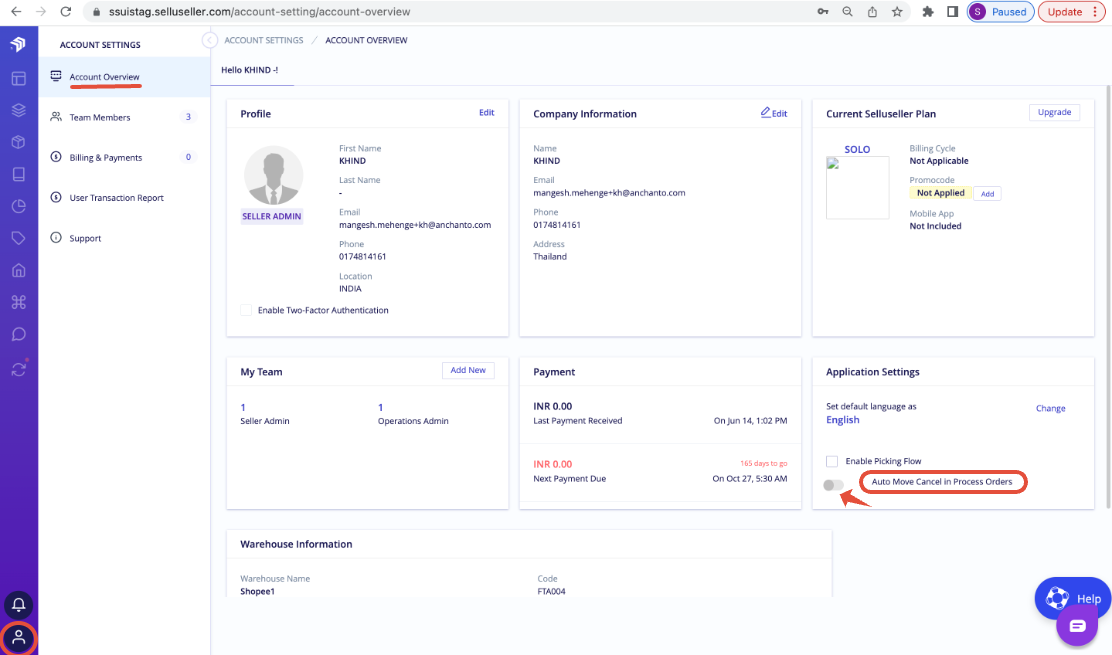Open browser extensions puzzle icon
Viewport: 1112px width, 655px height.
pyautogui.click(x=928, y=11)
